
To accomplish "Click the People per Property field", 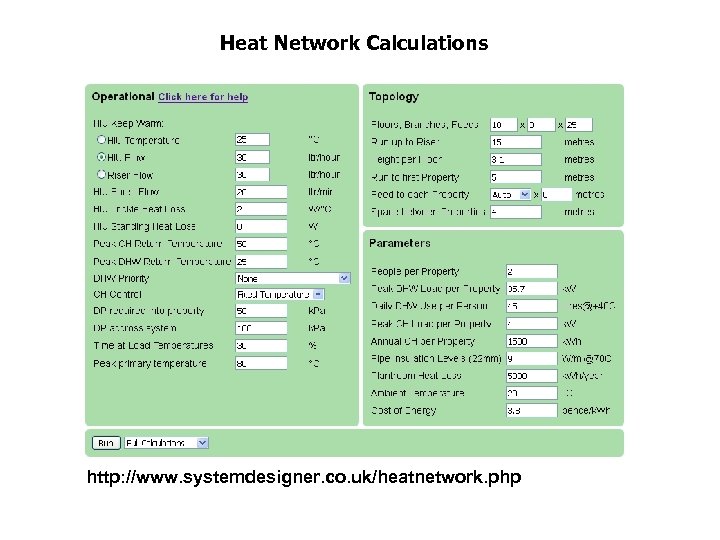I will (532, 271).
